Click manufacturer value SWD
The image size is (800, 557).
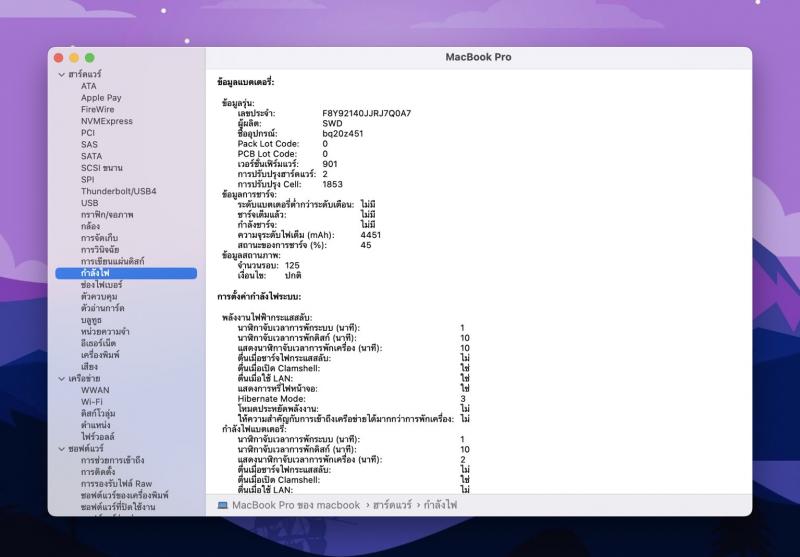coord(332,123)
